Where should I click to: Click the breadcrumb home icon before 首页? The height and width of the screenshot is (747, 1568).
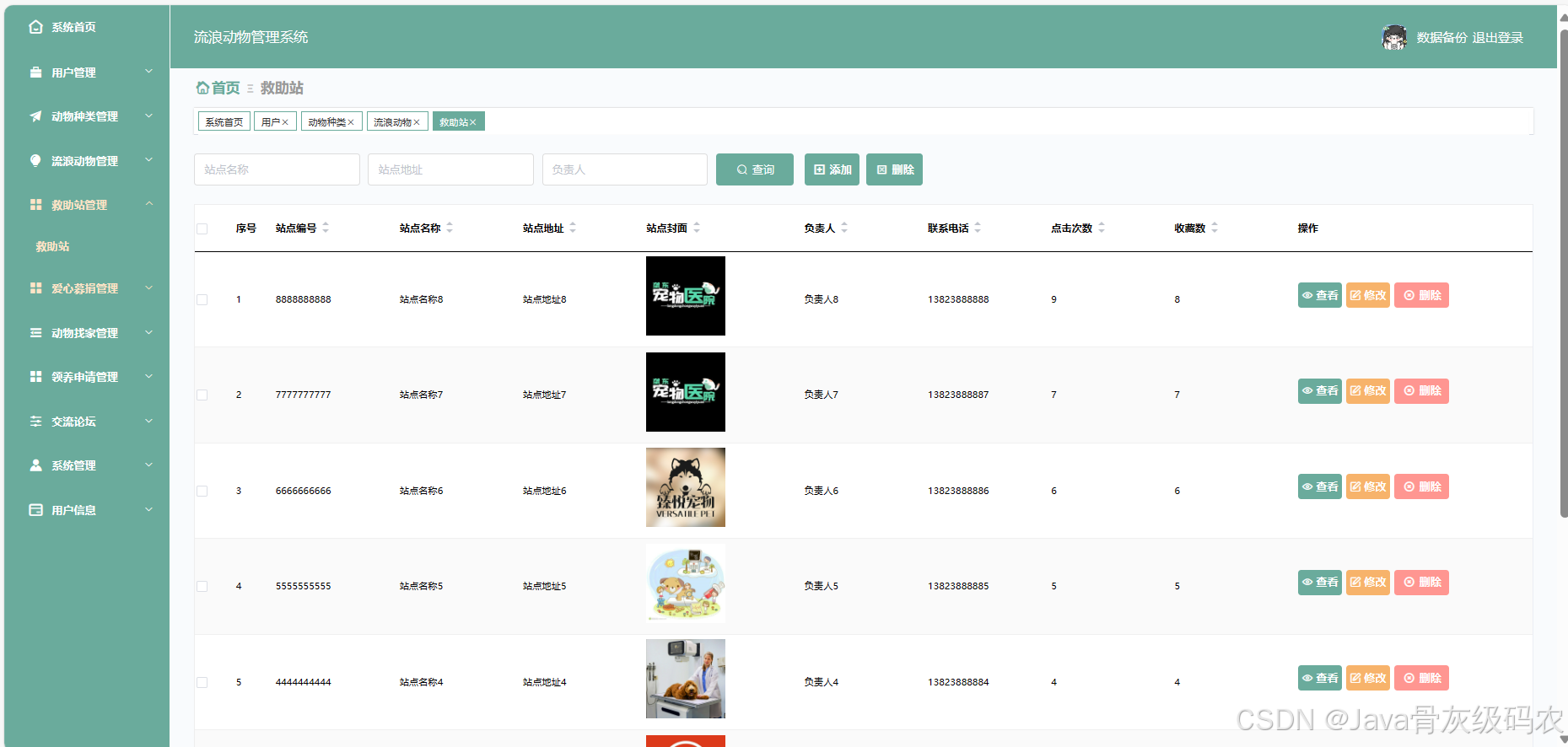pyautogui.click(x=202, y=88)
